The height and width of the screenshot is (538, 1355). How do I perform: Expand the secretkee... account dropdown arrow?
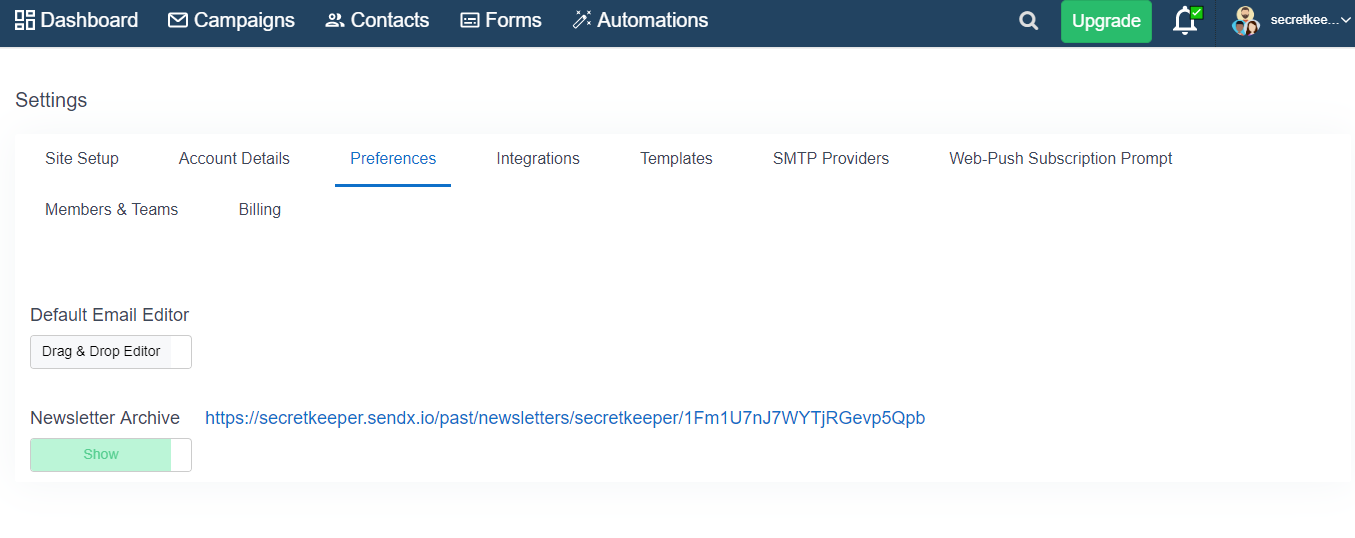pyautogui.click(x=1346, y=20)
